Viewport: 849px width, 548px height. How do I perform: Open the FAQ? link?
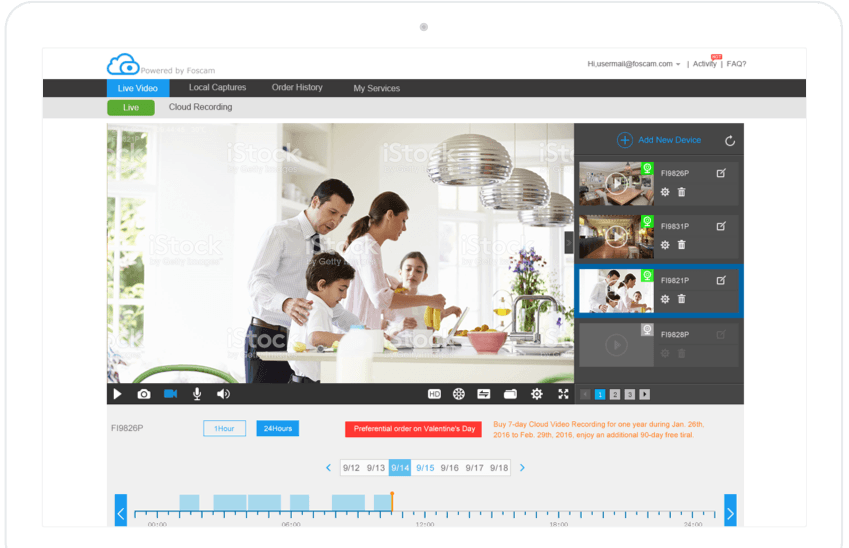pyautogui.click(x=736, y=64)
